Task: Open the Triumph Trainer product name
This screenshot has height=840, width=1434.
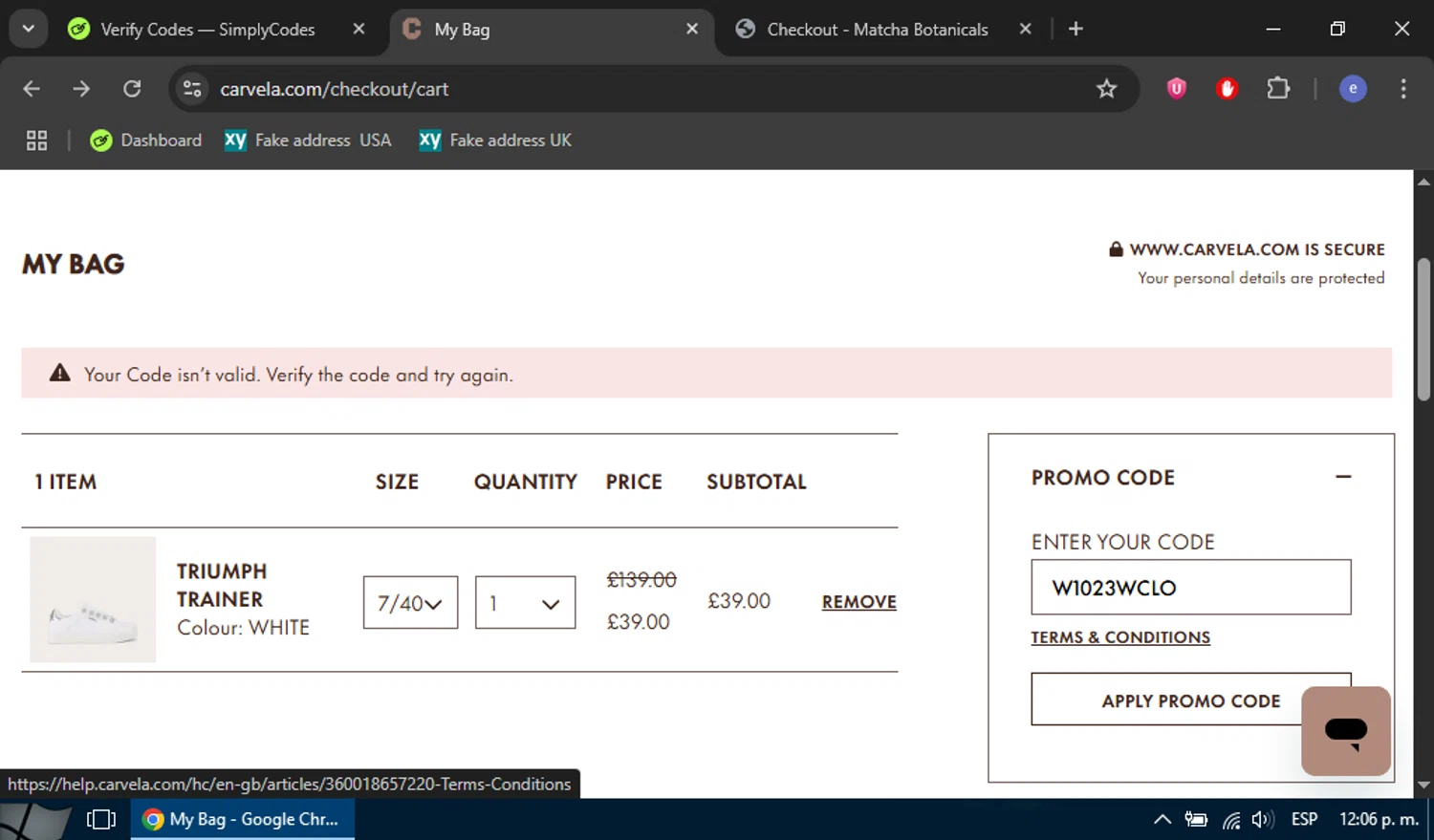Action: coord(222,585)
